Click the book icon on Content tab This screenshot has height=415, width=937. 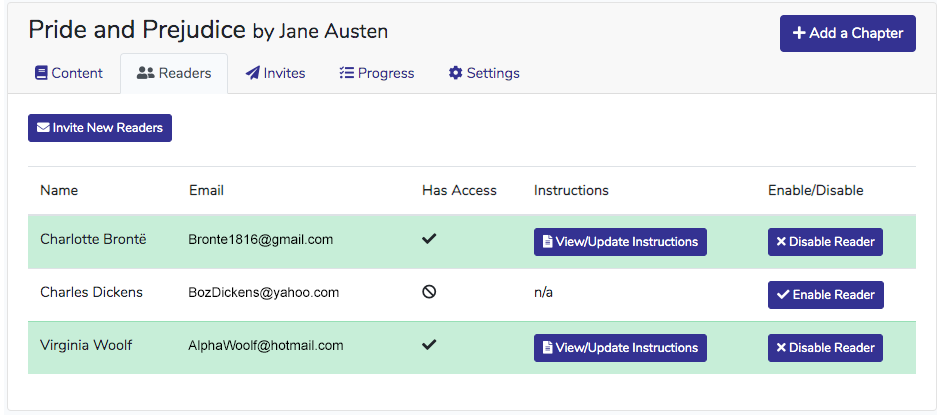pos(41,73)
